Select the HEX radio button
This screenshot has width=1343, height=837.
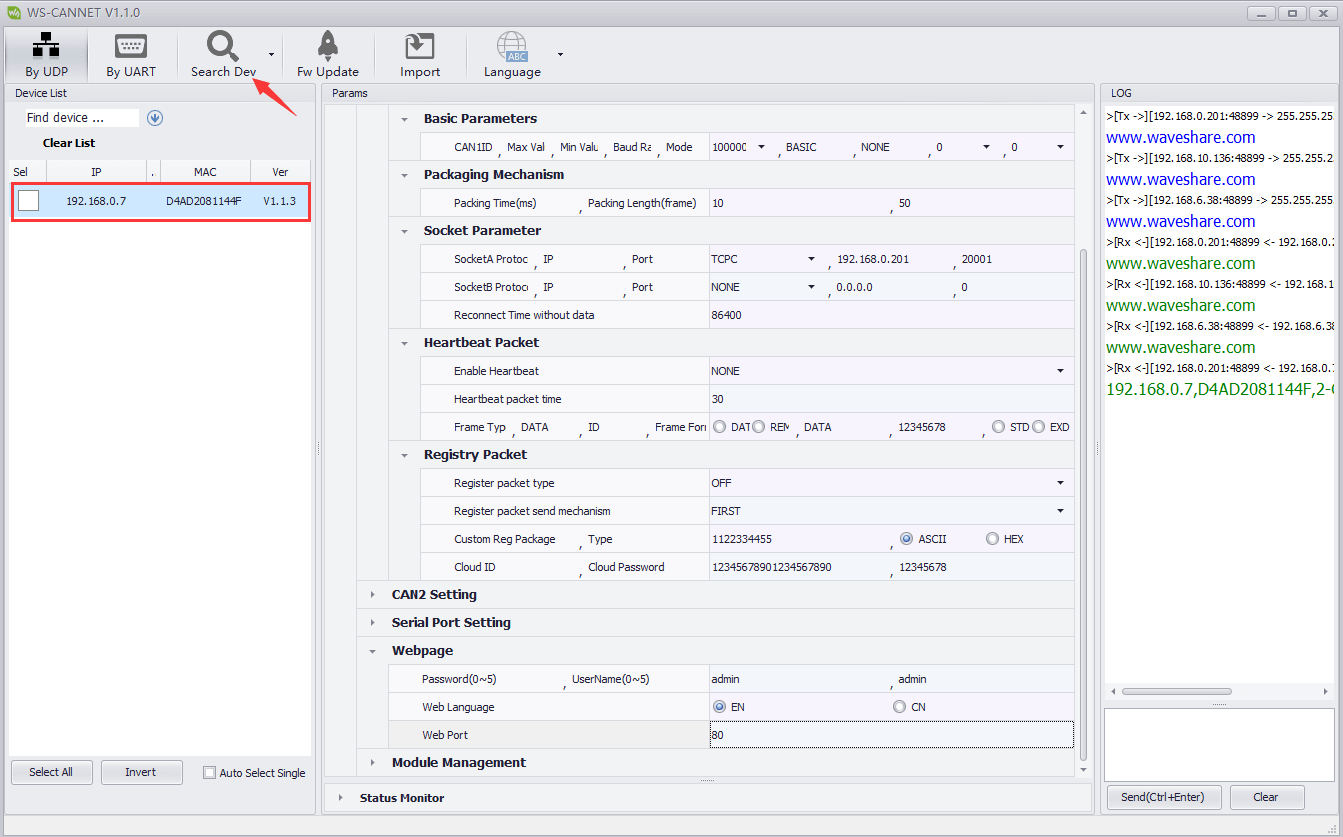pyautogui.click(x=992, y=539)
